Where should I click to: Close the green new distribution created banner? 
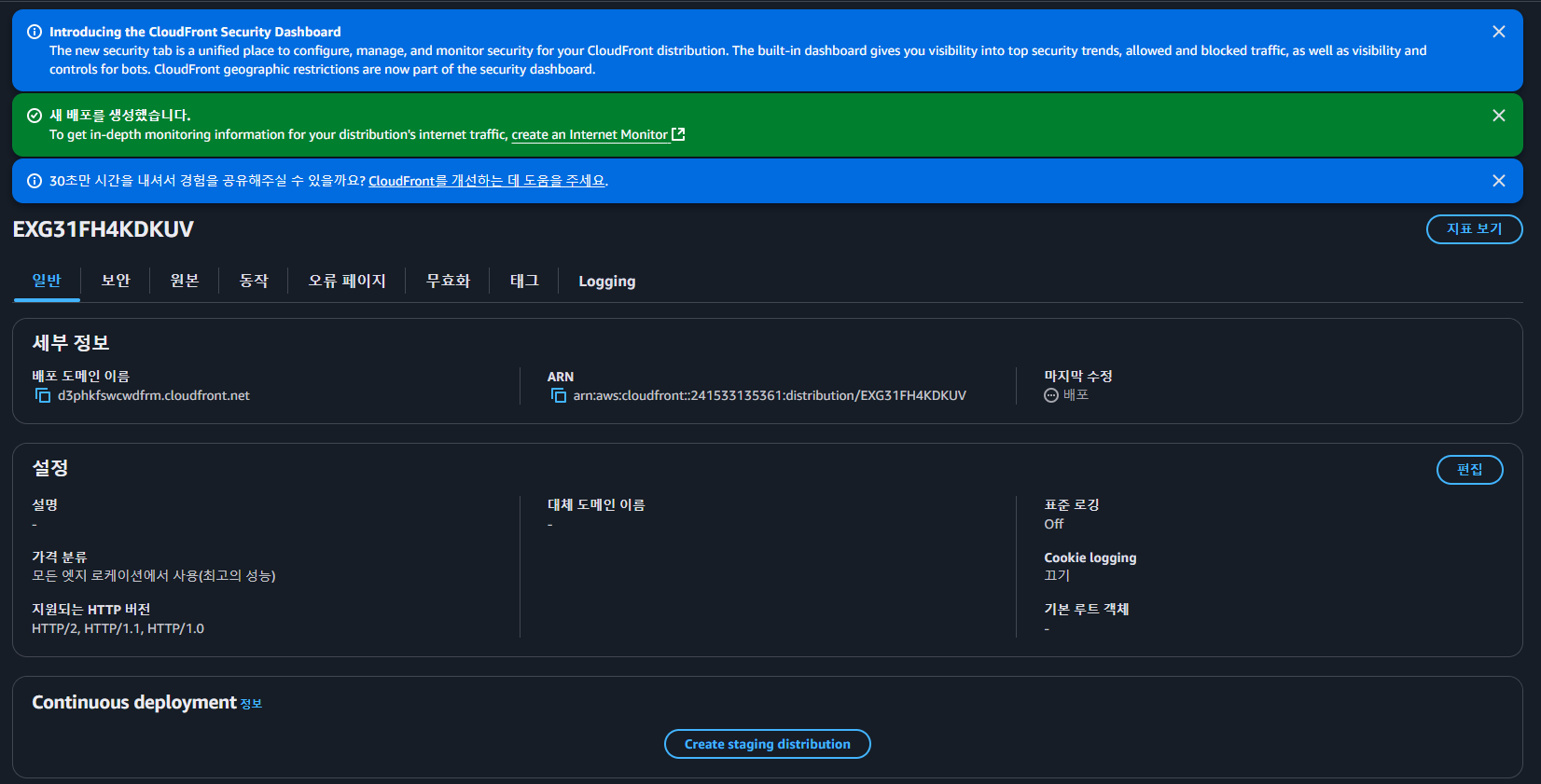1499,116
